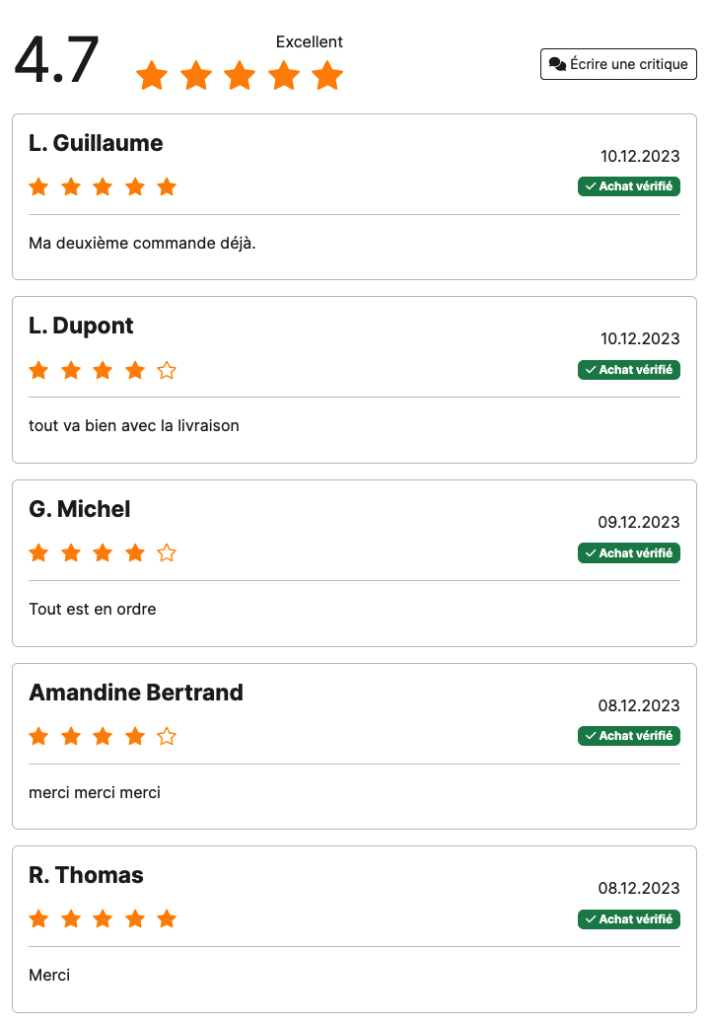
Task: Click the empty fifth star in G. Michel review
Action: [166, 553]
